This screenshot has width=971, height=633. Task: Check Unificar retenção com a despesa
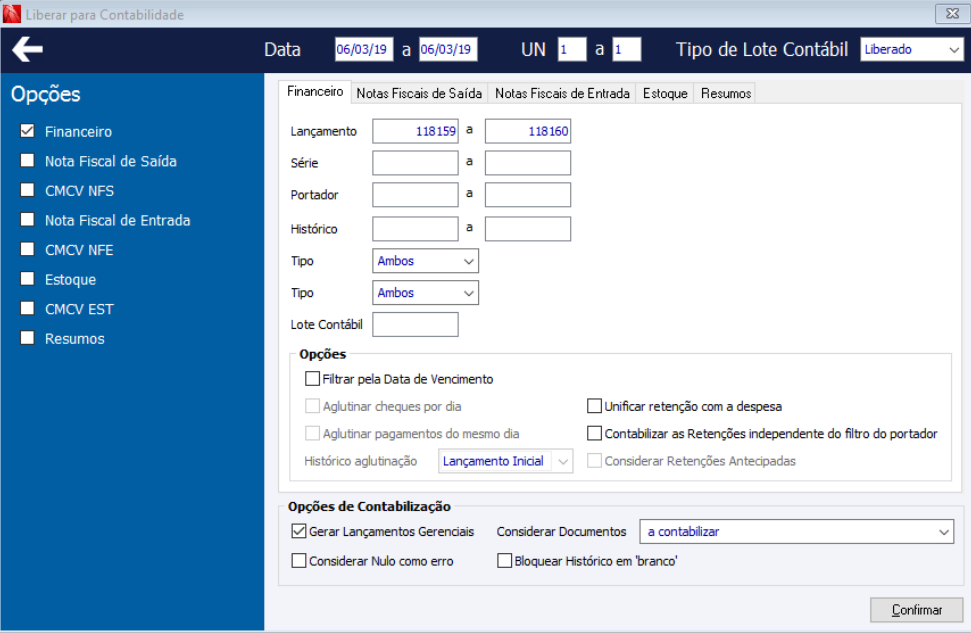coord(594,406)
